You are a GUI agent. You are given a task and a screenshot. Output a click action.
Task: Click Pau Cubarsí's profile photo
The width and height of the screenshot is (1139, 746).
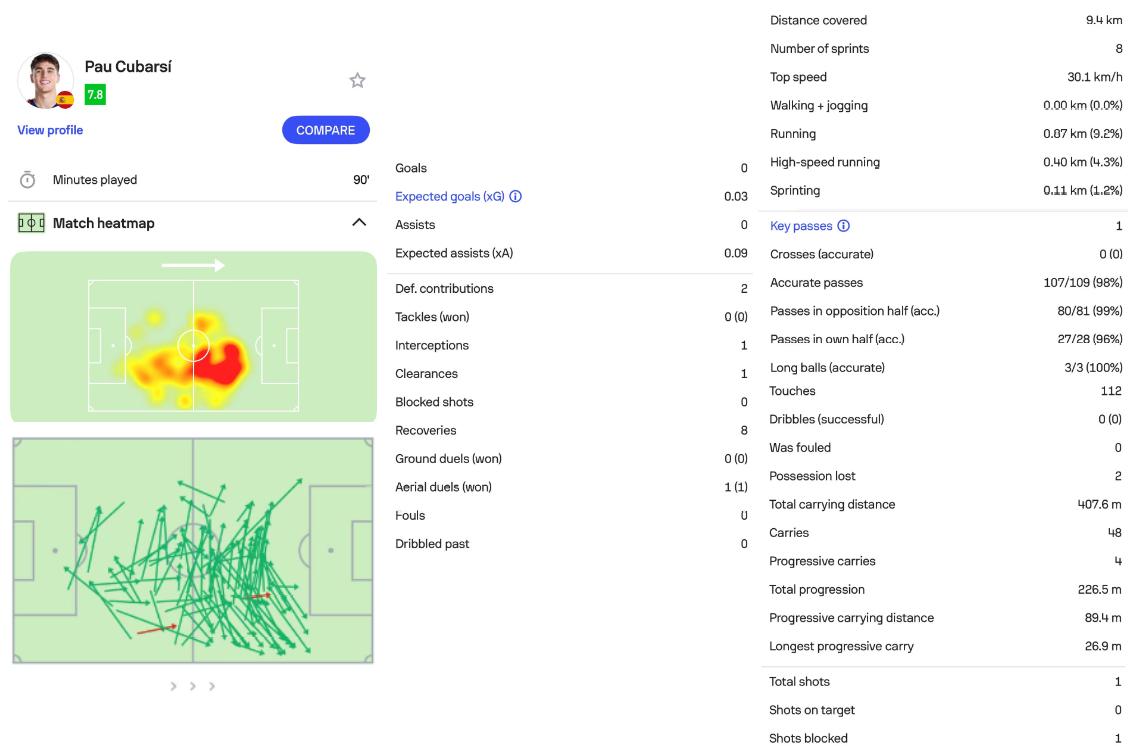(x=45, y=80)
